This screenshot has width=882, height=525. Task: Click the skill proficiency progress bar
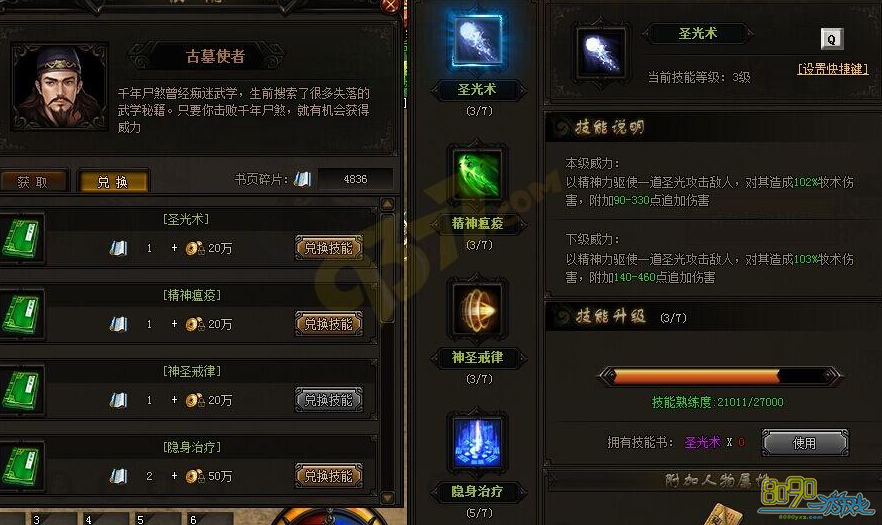click(719, 376)
